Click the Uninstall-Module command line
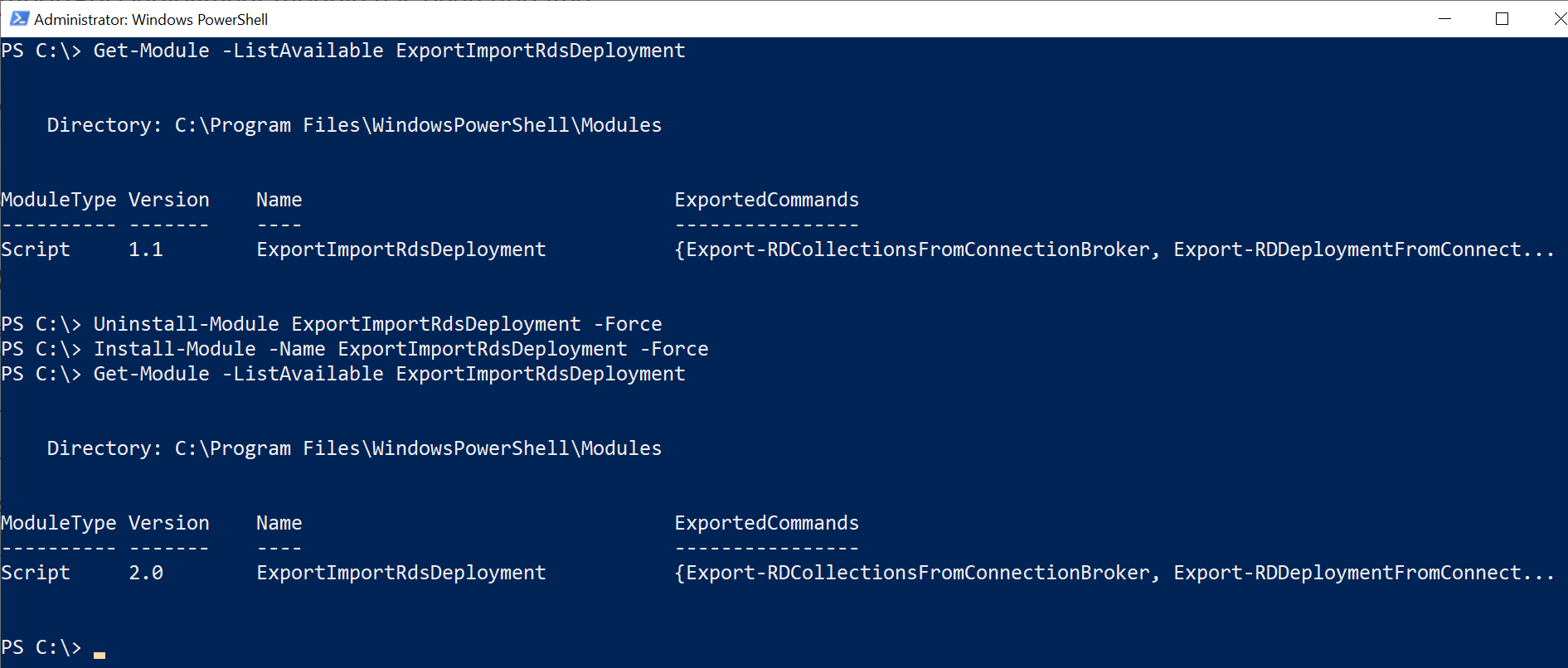 coord(332,324)
